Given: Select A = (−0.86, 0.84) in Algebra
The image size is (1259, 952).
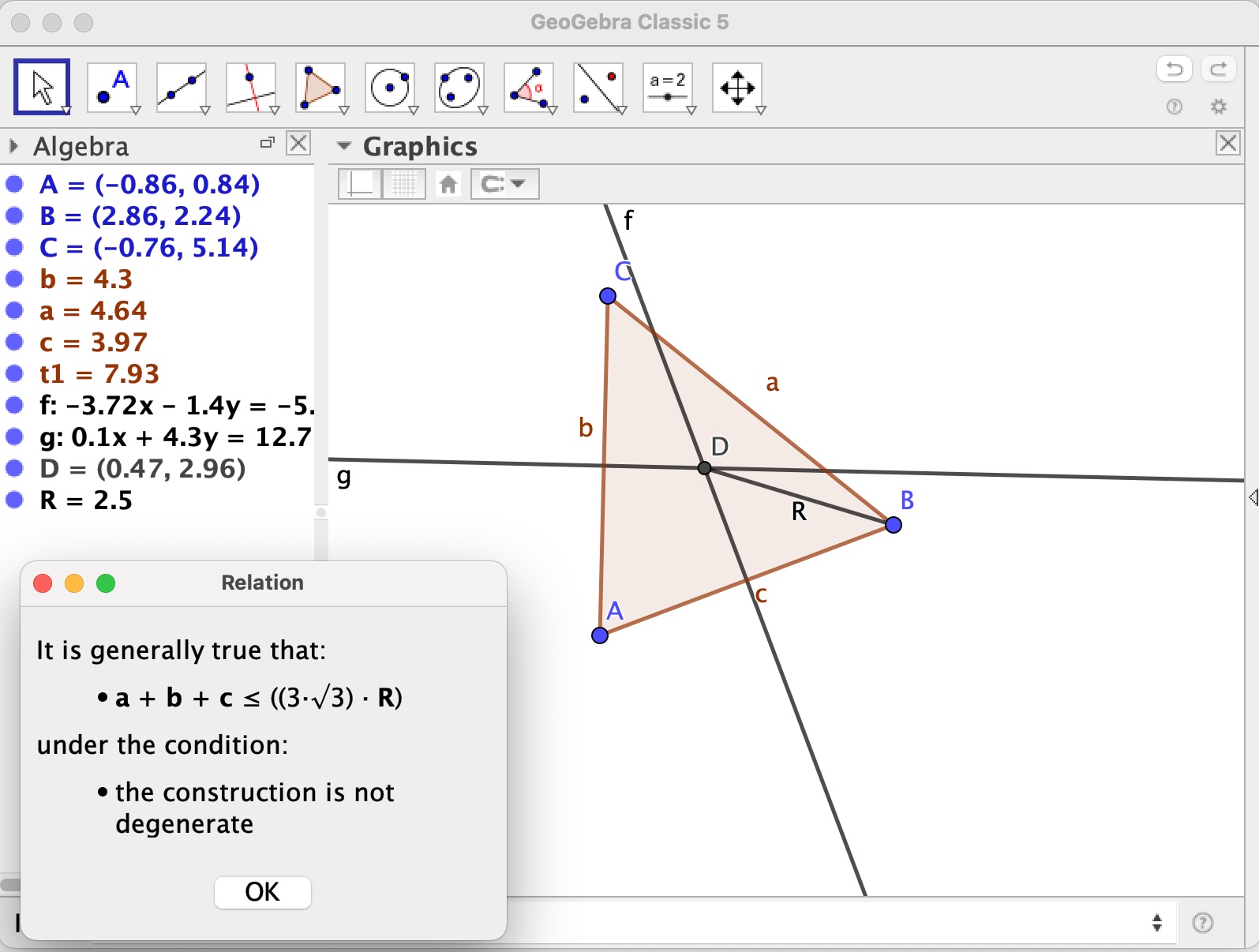Looking at the screenshot, I should tap(150, 184).
